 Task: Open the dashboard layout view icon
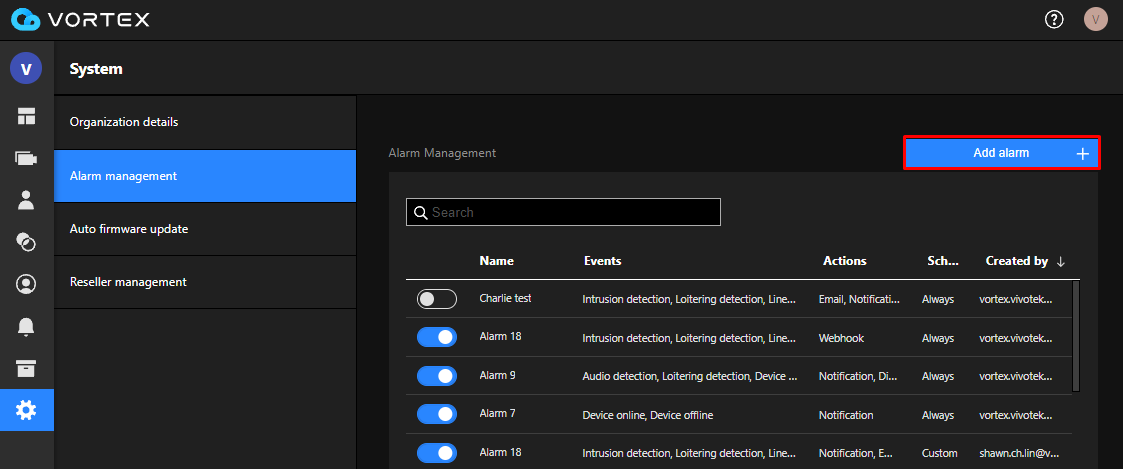coord(27,116)
